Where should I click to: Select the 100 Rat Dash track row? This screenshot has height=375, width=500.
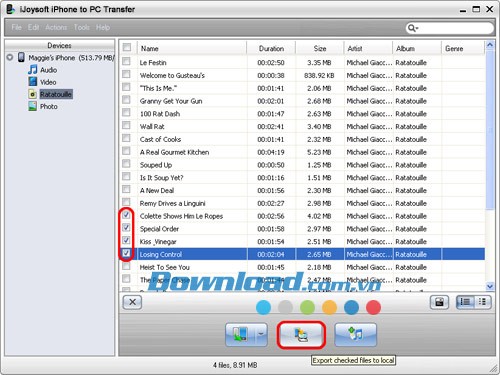[x=303, y=114]
